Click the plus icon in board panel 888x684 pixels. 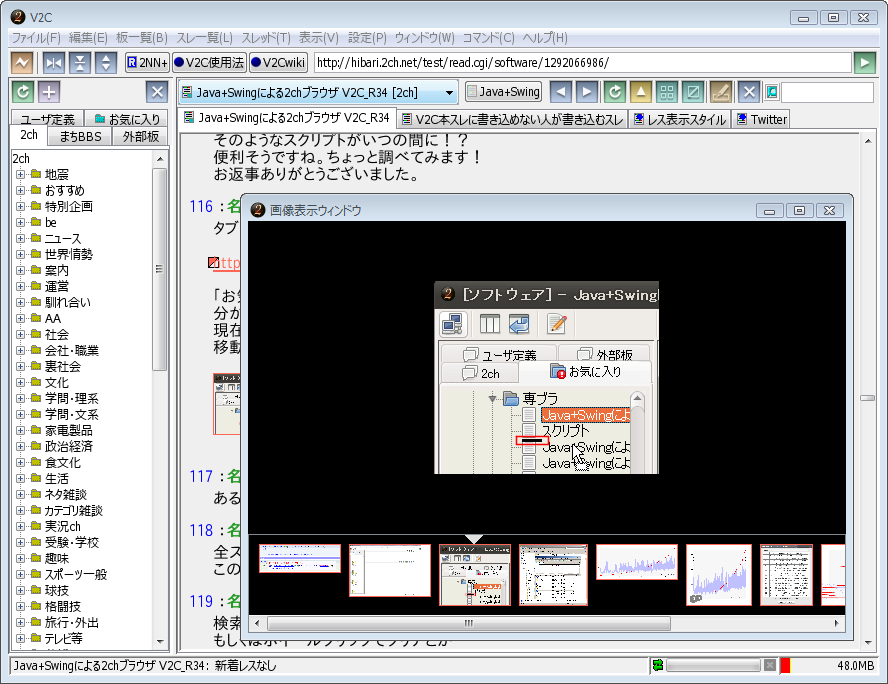(x=49, y=92)
